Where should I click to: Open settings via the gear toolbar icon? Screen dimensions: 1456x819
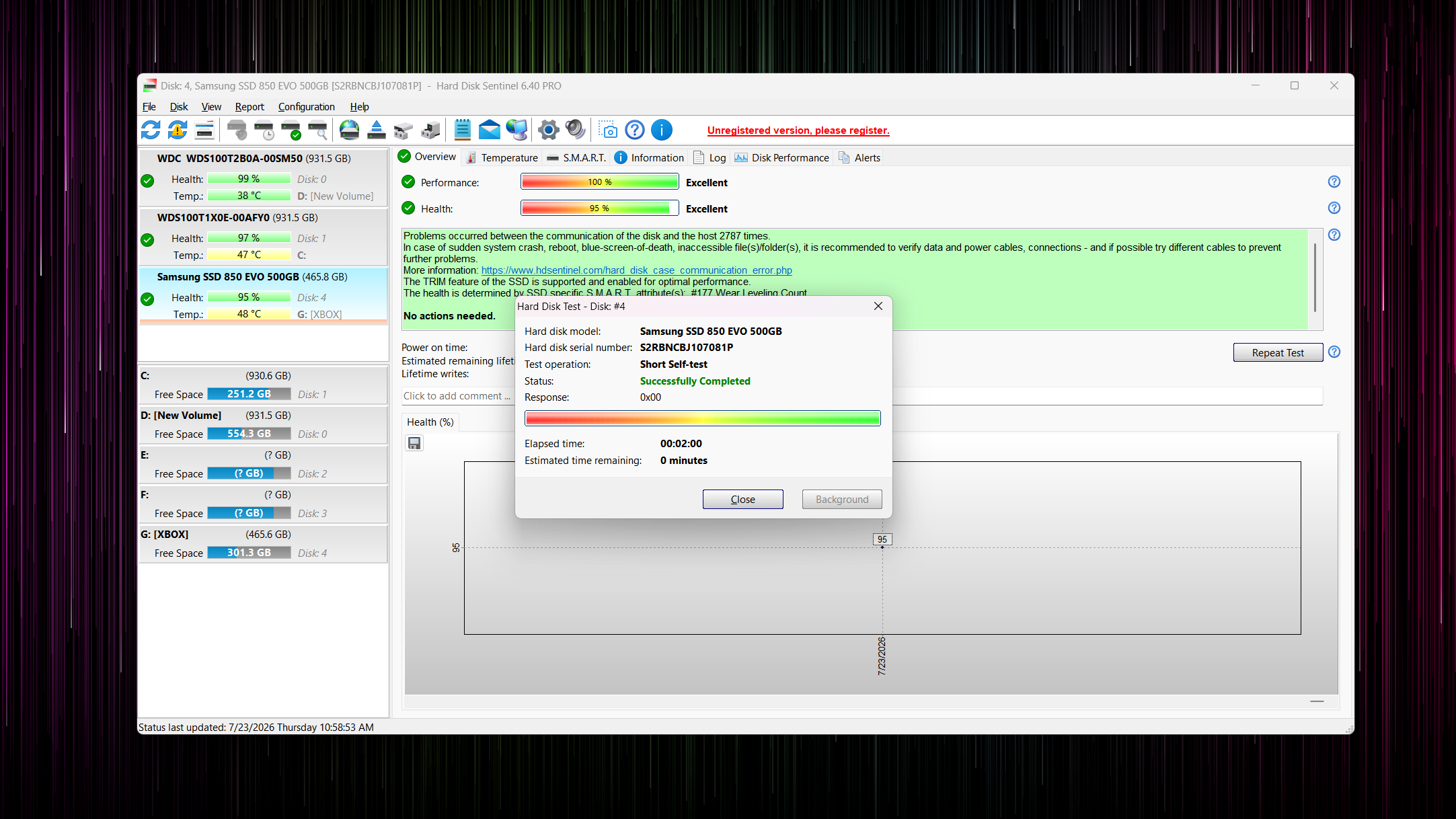[549, 130]
